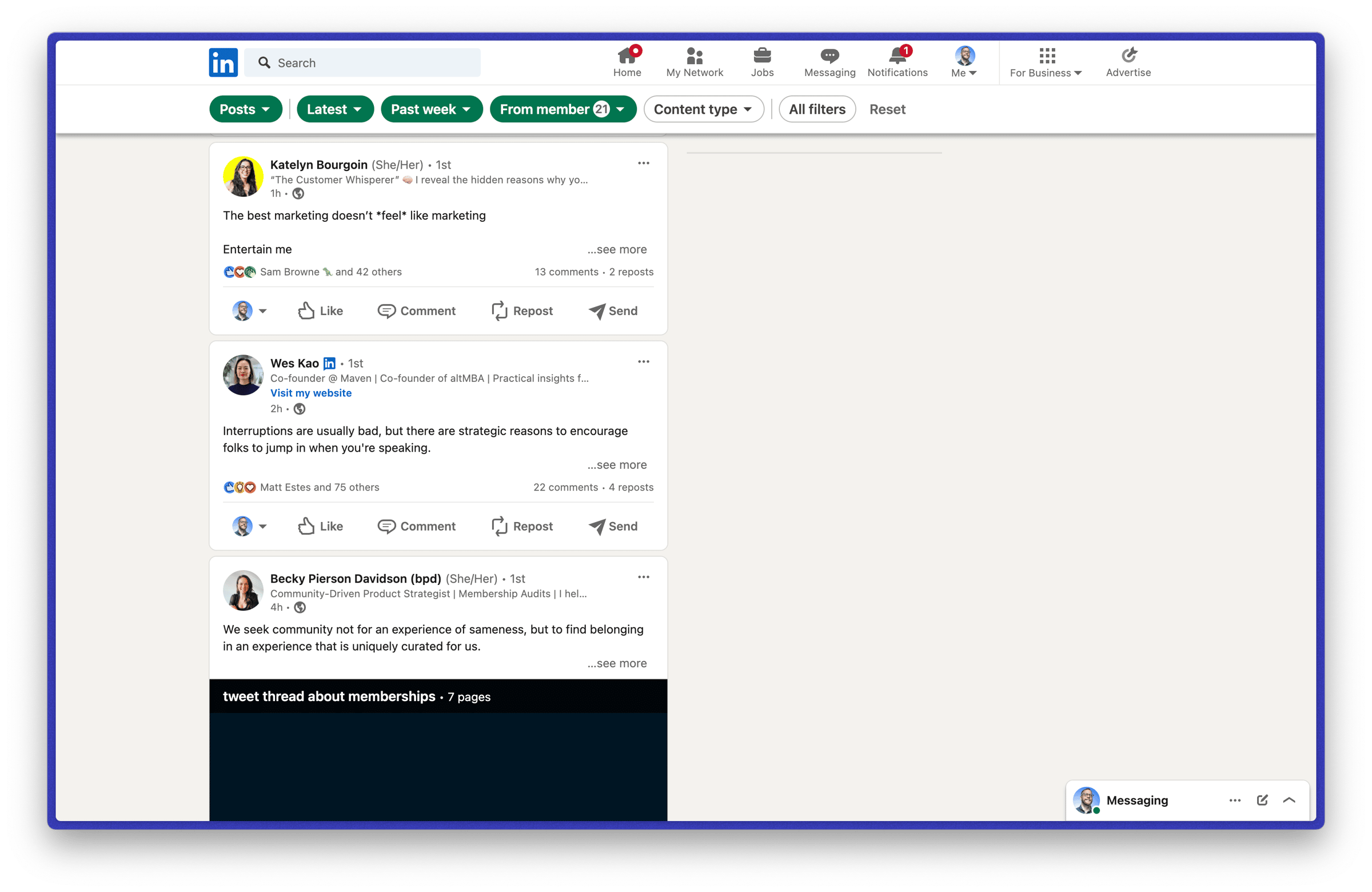Image resolution: width=1372 pixels, height=892 pixels.
Task: Reset the search filters
Action: [887, 109]
